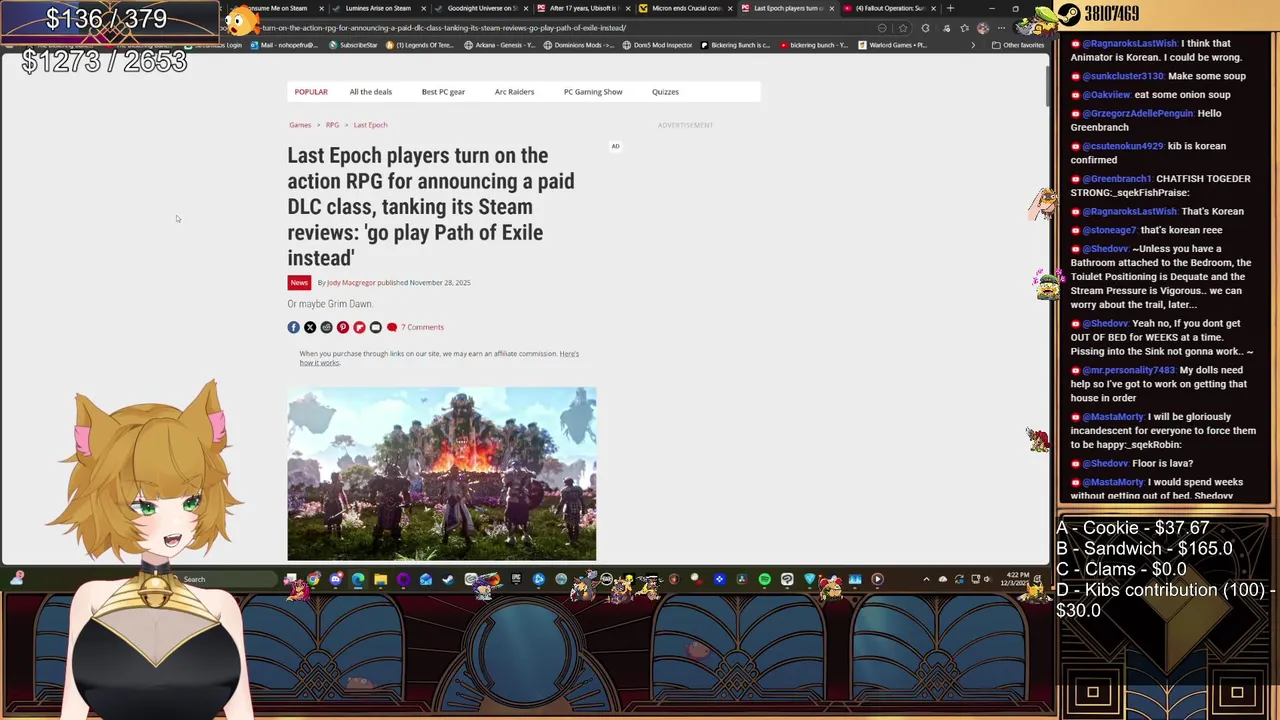Open the RPG breadcrumb
The height and width of the screenshot is (720, 1280).
coord(332,125)
